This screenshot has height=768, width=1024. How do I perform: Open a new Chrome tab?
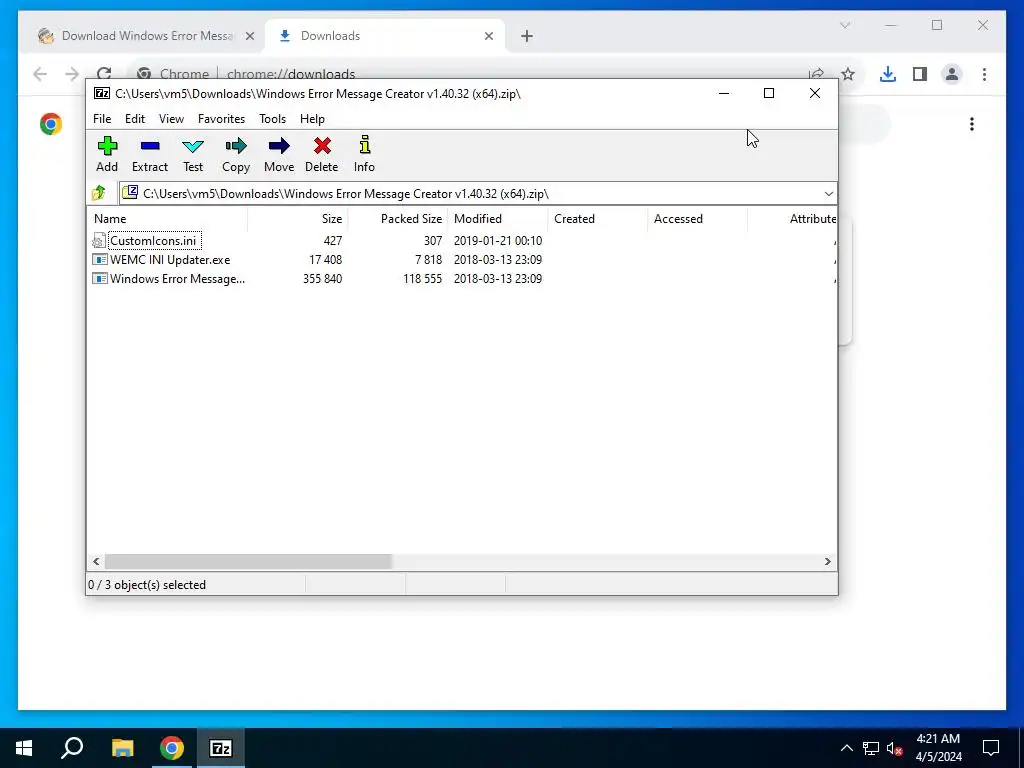pos(527,36)
